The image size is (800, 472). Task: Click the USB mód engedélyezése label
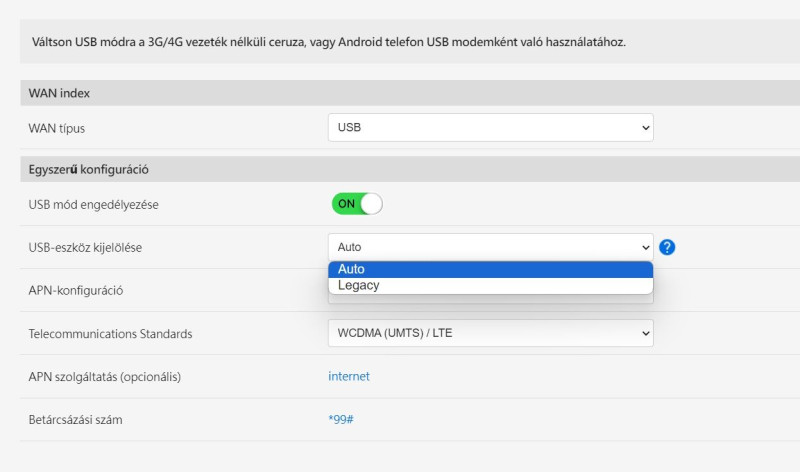tap(94, 205)
